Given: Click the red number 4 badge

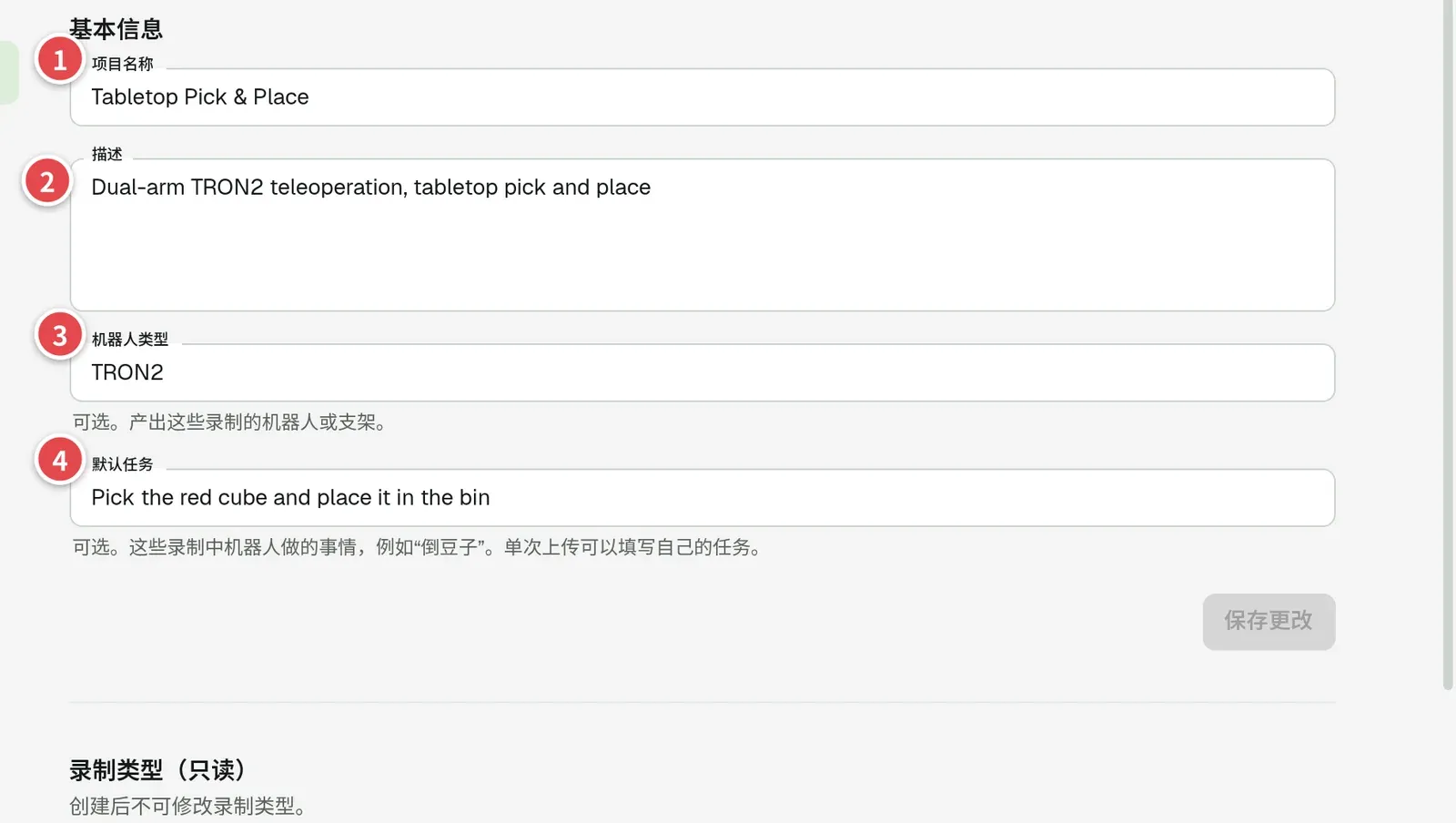Looking at the screenshot, I should click(60, 461).
